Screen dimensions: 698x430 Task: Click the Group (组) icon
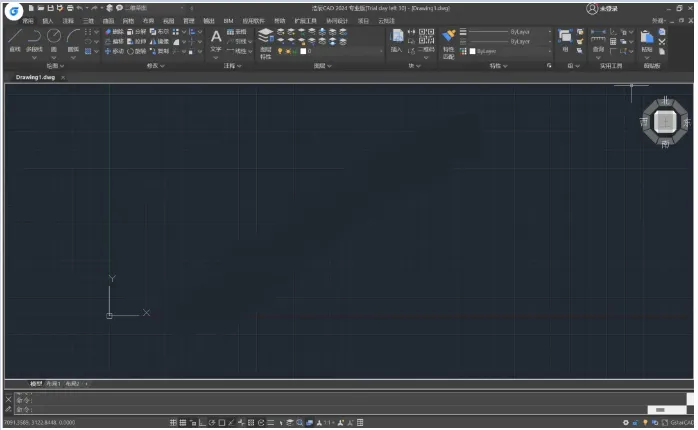click(565, 41)
